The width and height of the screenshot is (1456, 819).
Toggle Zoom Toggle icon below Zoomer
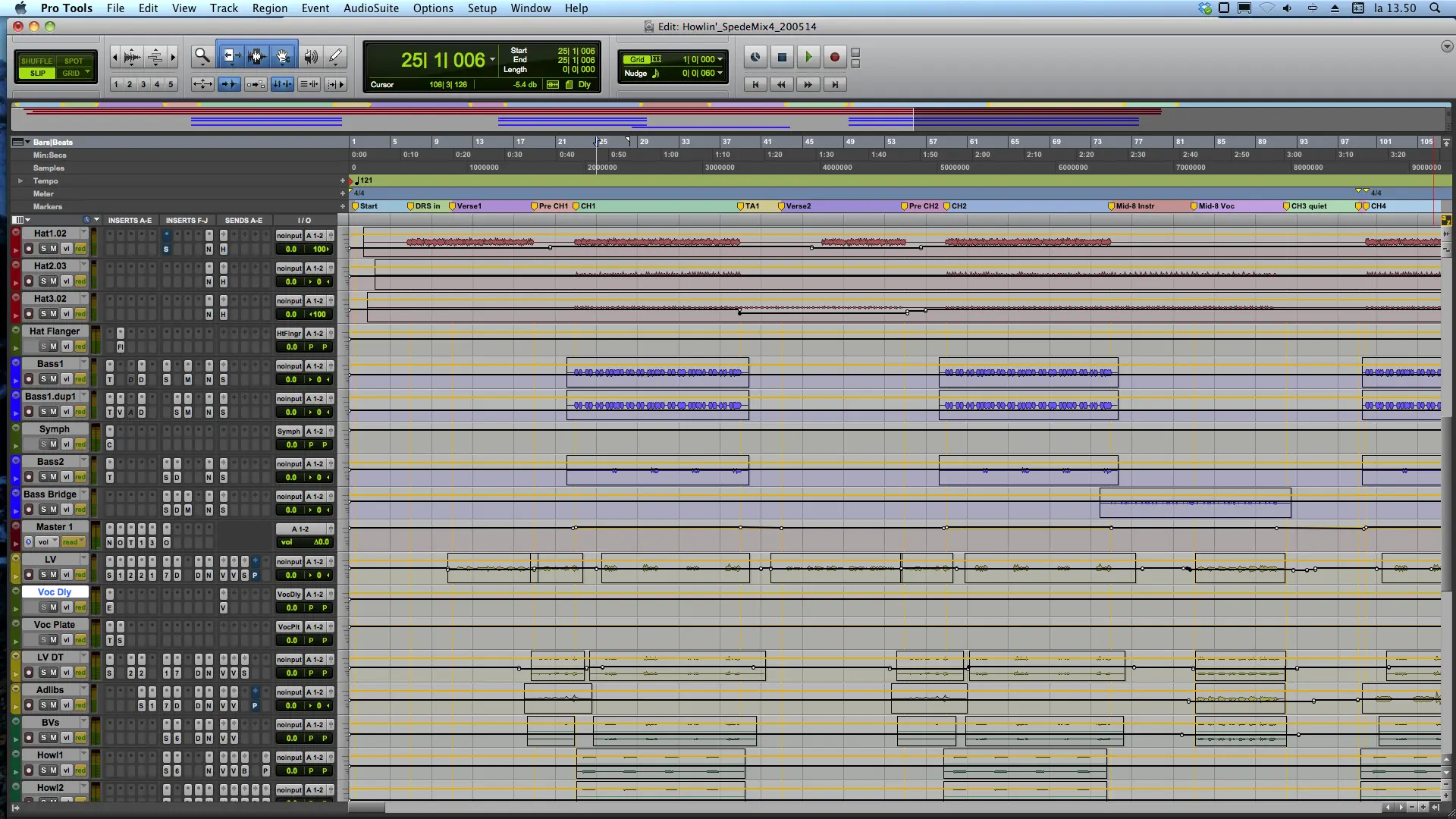coord(202,84)
